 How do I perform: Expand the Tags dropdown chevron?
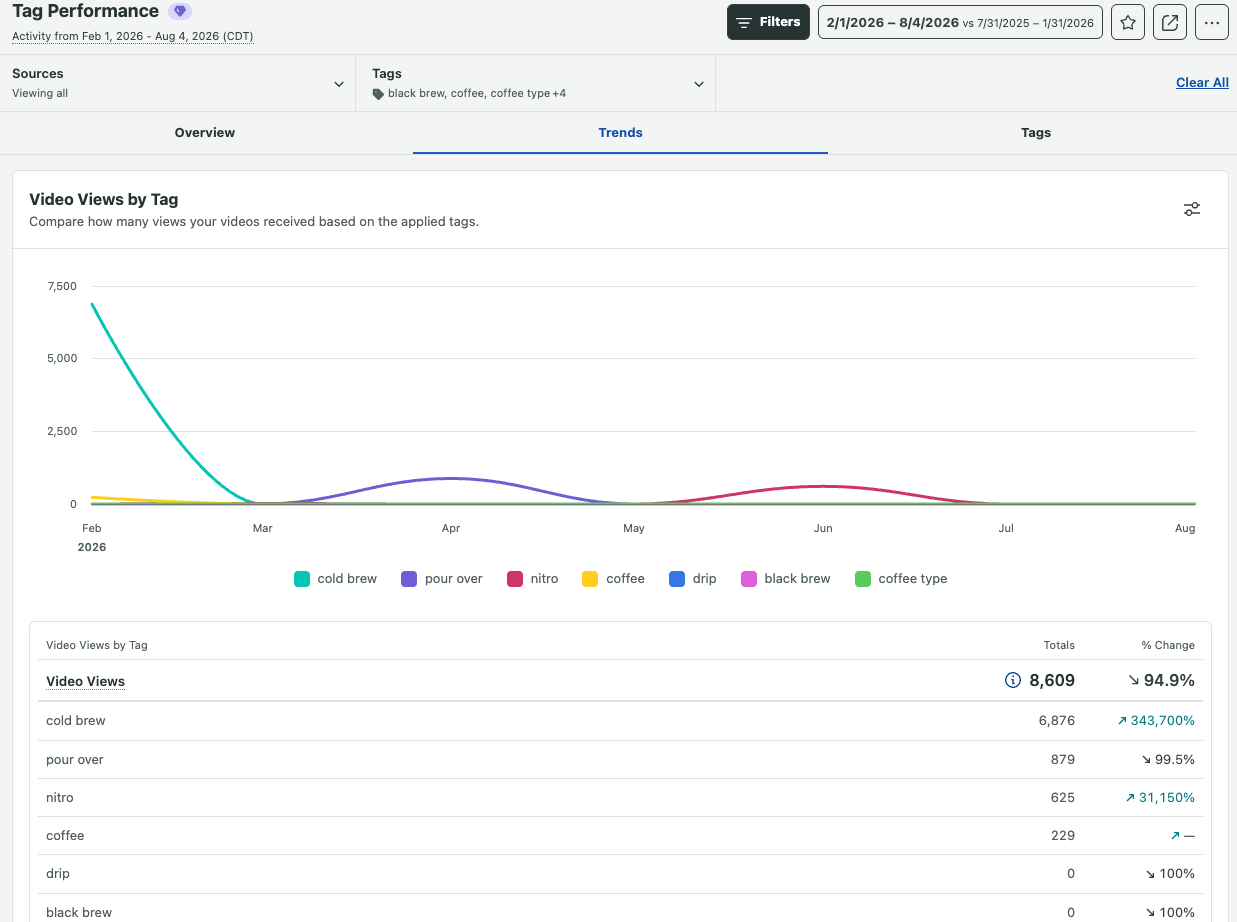699,84
